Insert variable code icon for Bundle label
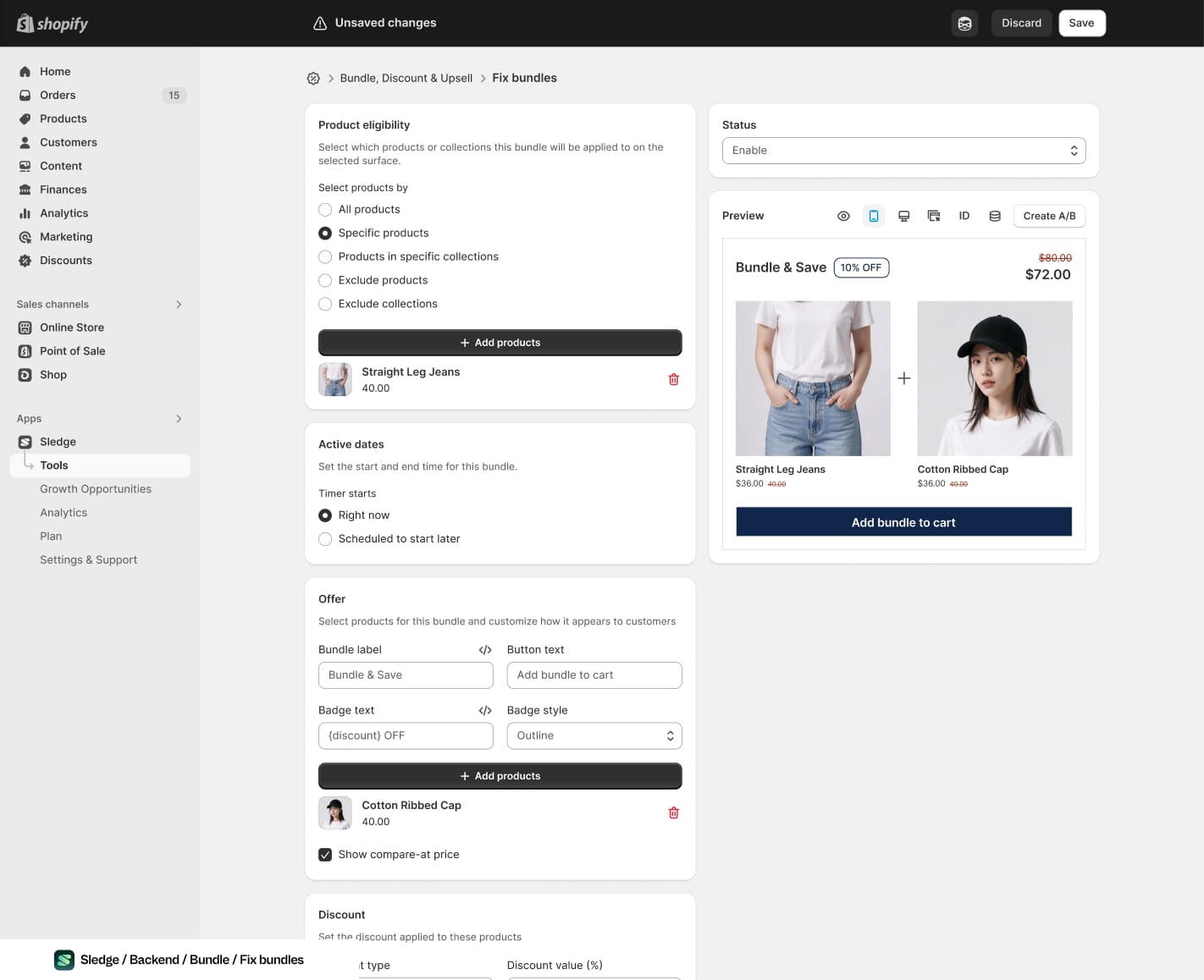 tap(485, 650)
